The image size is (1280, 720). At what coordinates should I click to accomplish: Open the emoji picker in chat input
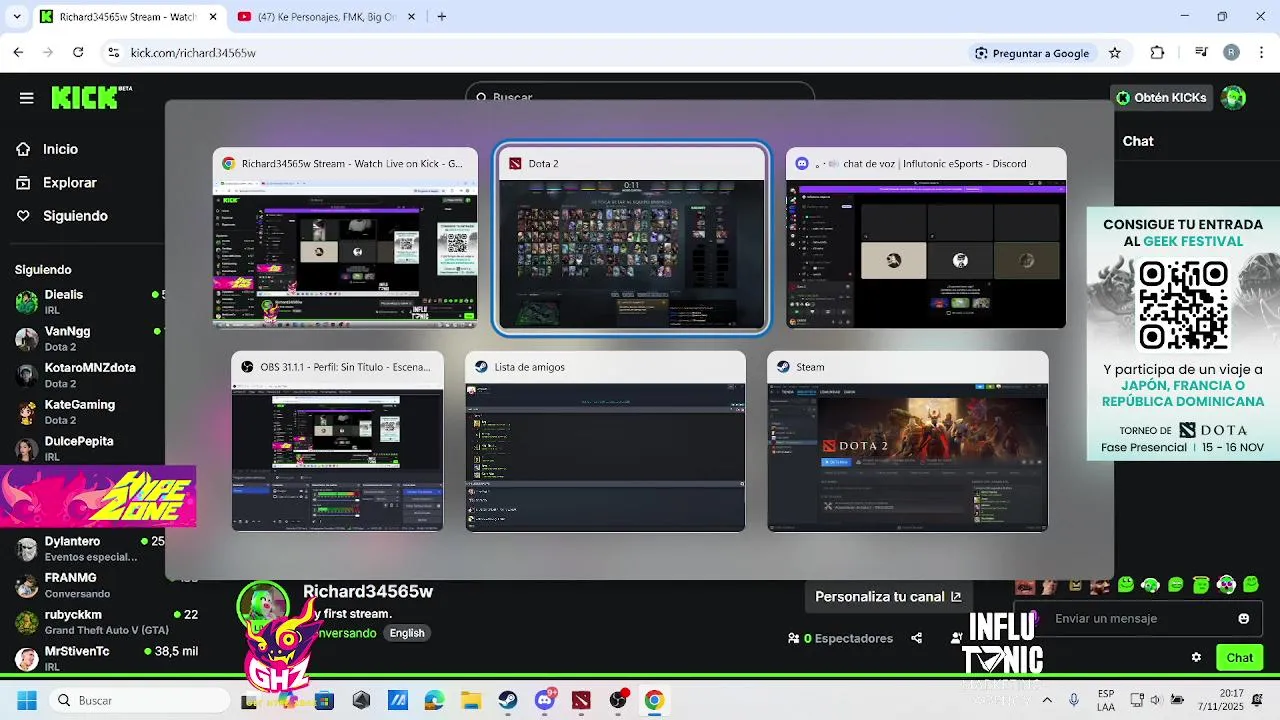1244,618
